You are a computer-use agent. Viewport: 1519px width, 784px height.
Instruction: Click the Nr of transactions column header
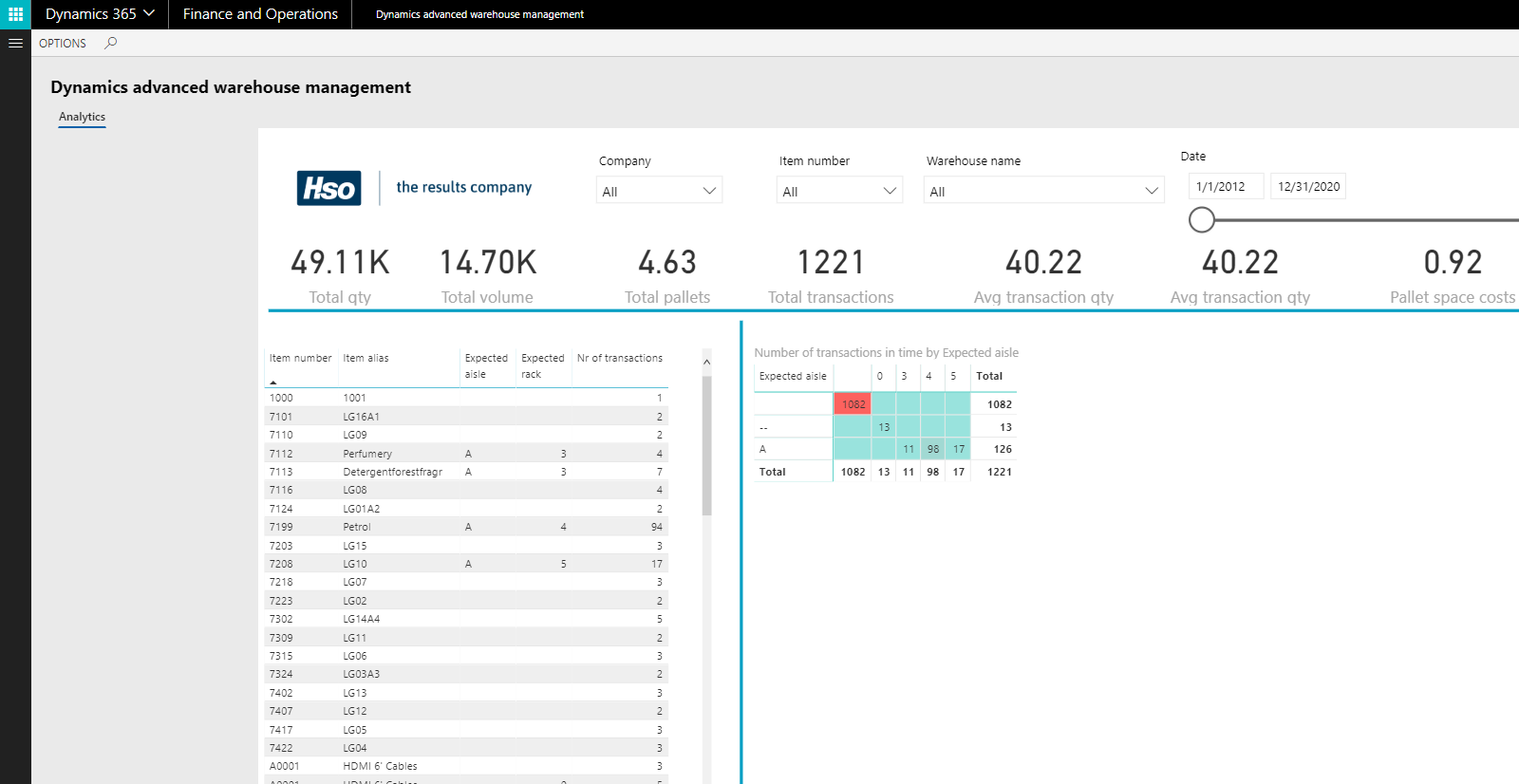click(619, 358)
